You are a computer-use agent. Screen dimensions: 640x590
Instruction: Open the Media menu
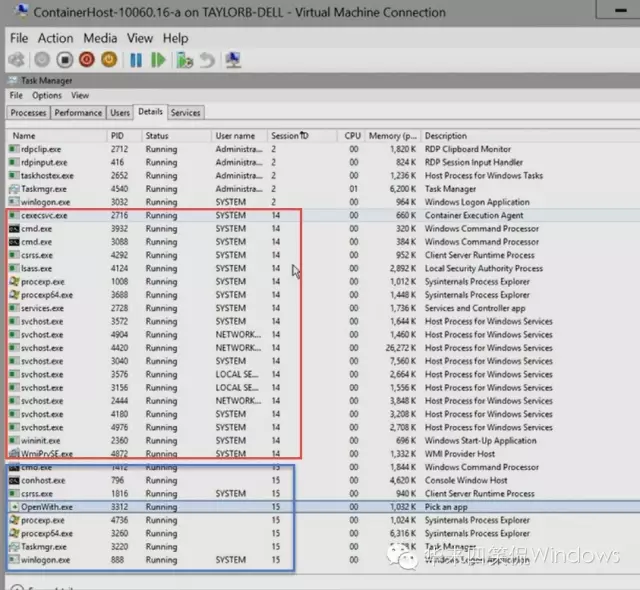(100, 38)
